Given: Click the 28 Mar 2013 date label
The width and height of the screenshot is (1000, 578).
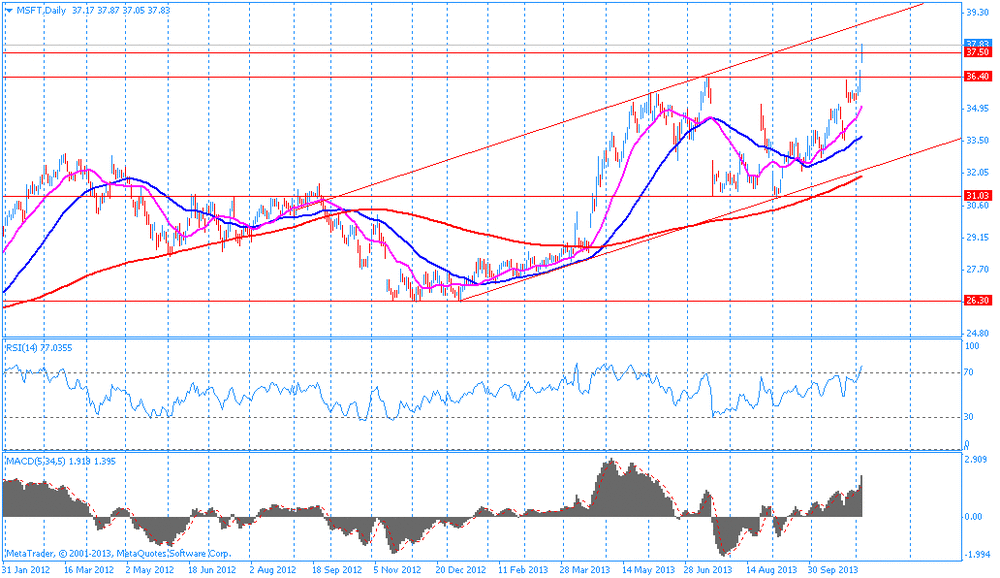Looking at the screenshot, I should [x=584, y=570].
